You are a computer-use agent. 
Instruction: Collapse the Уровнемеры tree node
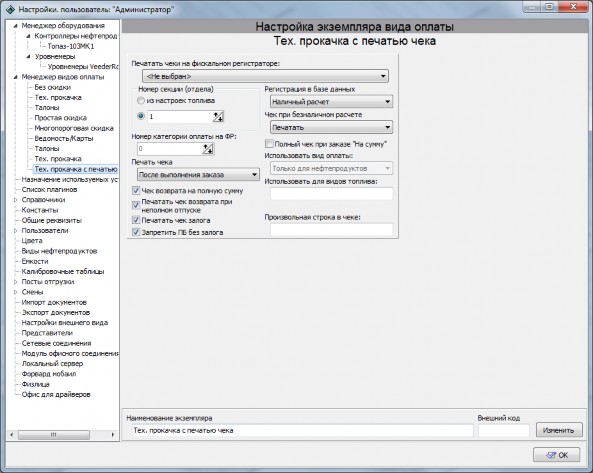pyautogui.click(x=29, y=56)
